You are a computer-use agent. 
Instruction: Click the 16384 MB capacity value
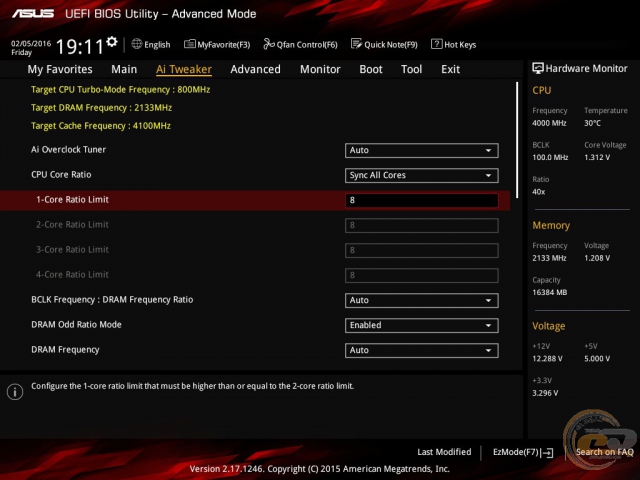[x=549, y=292]
